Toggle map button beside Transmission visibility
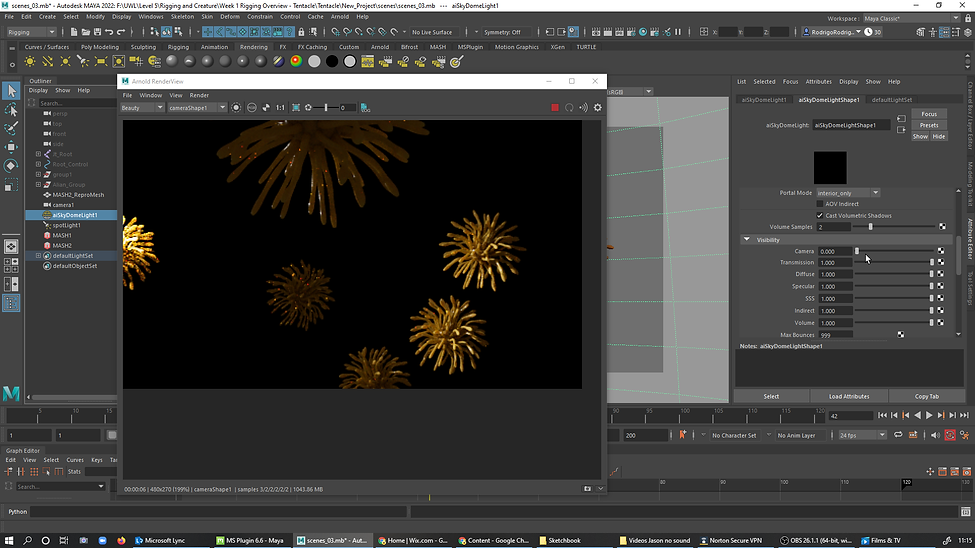The width and height of the screenshot is (975, 548). coord(941,262)
